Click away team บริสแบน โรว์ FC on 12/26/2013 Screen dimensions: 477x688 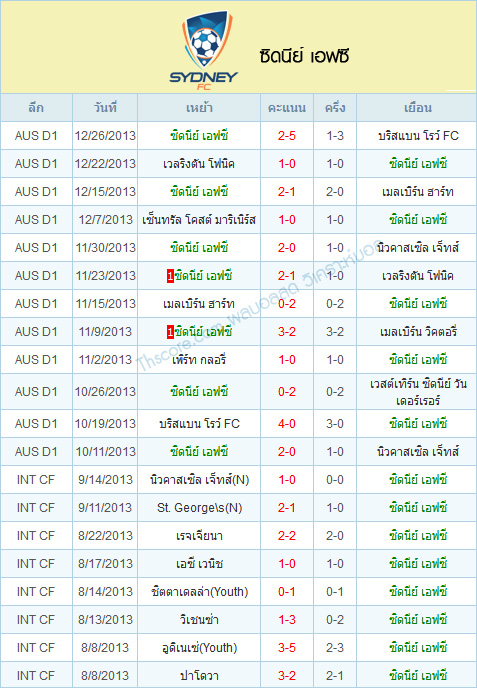(418, 136)
